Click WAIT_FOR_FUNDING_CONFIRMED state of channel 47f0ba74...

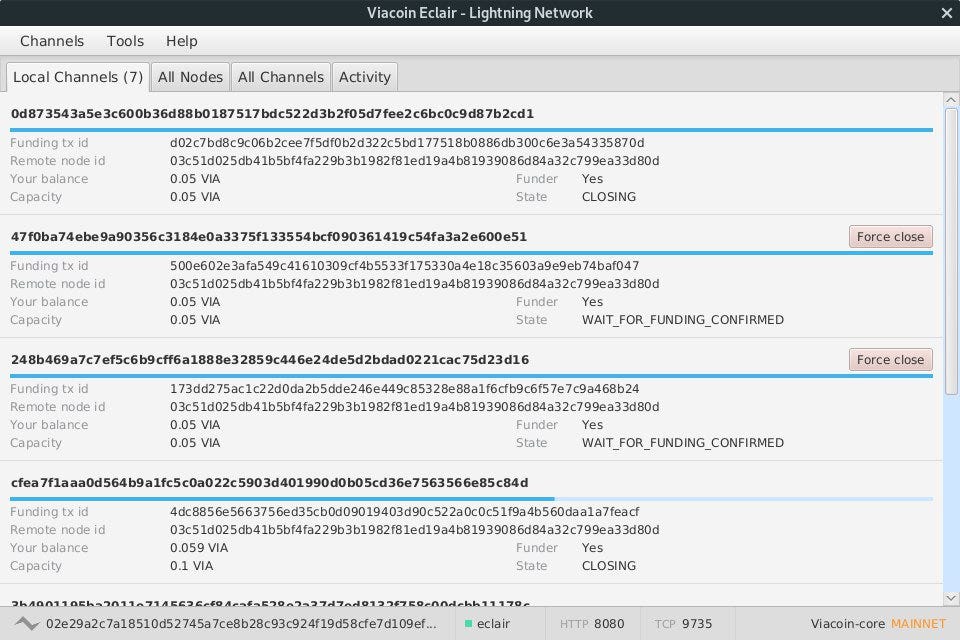coord(683,320)
